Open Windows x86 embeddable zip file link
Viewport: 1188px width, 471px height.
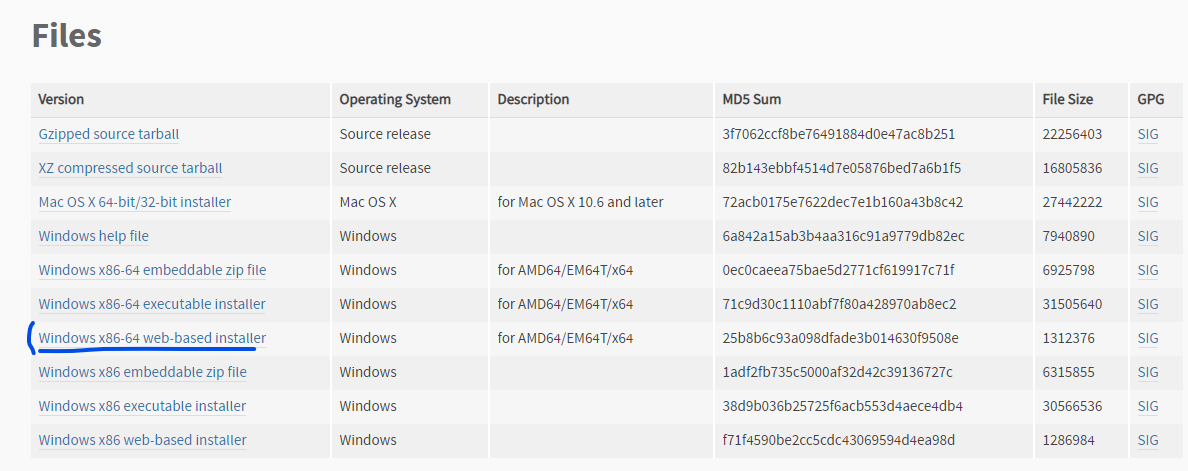(142, 372)
